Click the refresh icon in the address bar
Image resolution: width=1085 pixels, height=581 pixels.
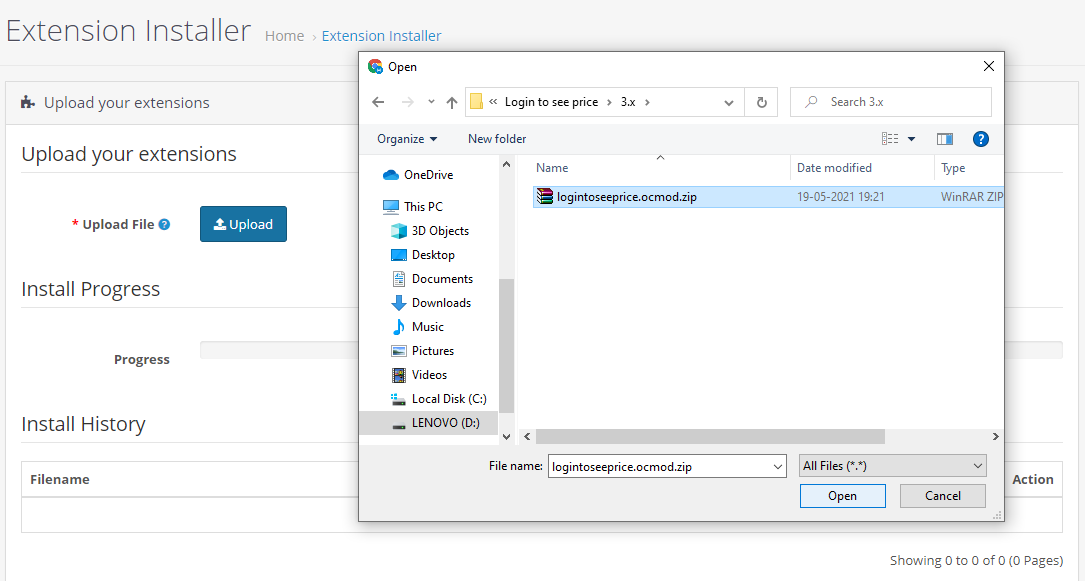point(761,102)
